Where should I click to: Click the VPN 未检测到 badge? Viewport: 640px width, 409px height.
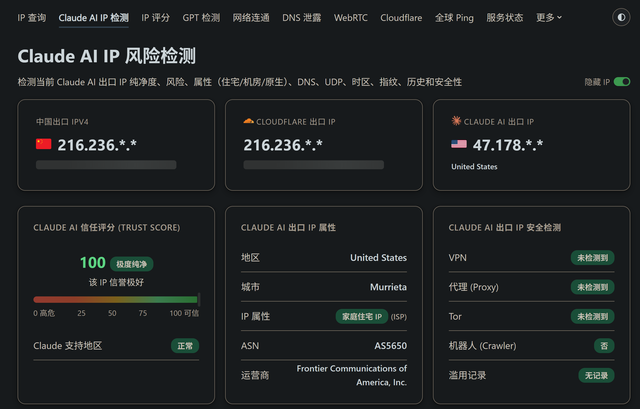[x=592, y=258]
